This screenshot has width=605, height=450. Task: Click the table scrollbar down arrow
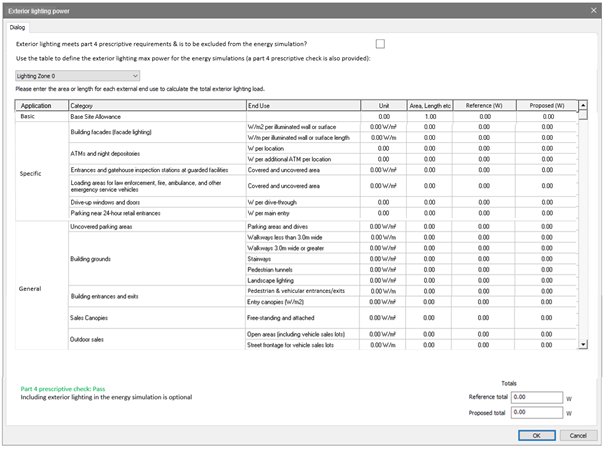coord(584,344)
